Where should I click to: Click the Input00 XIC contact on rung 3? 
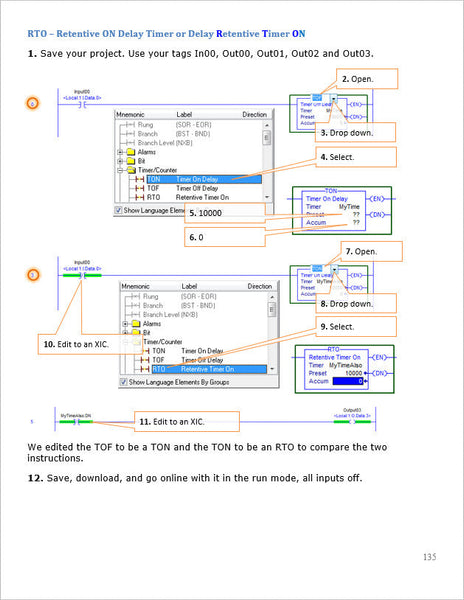tap(82, 275)
